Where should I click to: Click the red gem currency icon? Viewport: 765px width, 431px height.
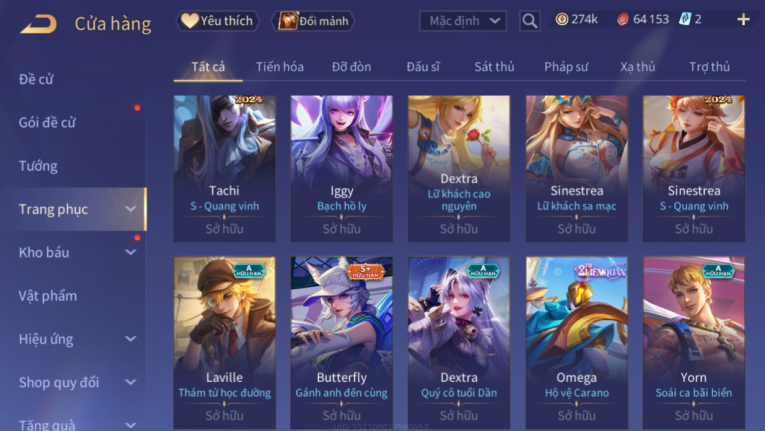[x=623, y=20]
